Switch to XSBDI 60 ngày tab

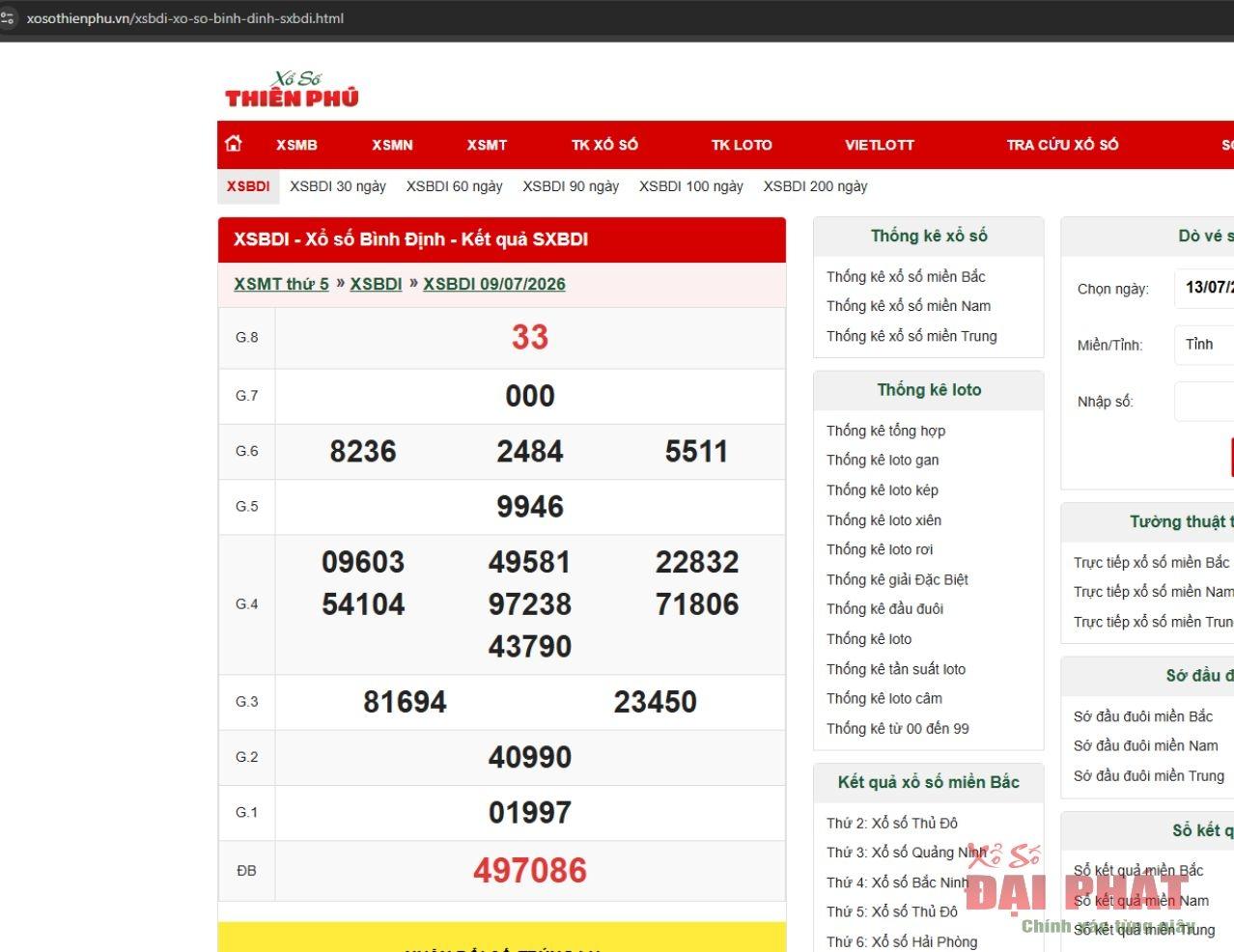click(x=455, y=186)
